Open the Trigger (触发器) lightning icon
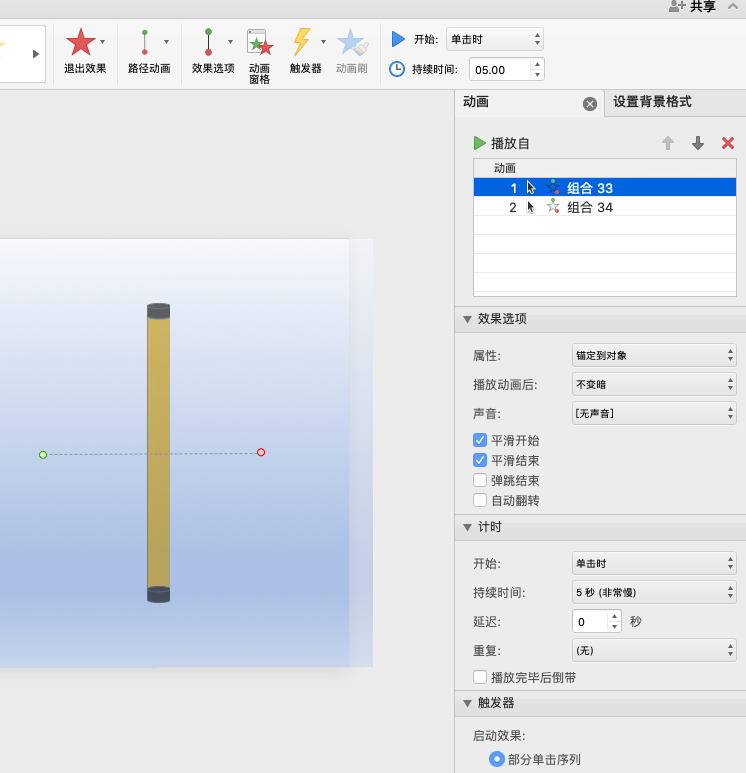Screen dimensions: 746x773 click(302, 41)
